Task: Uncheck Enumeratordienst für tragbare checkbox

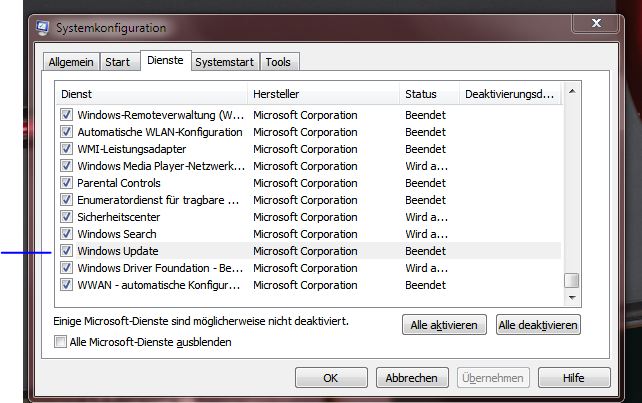Action: [x=66, y=199]
